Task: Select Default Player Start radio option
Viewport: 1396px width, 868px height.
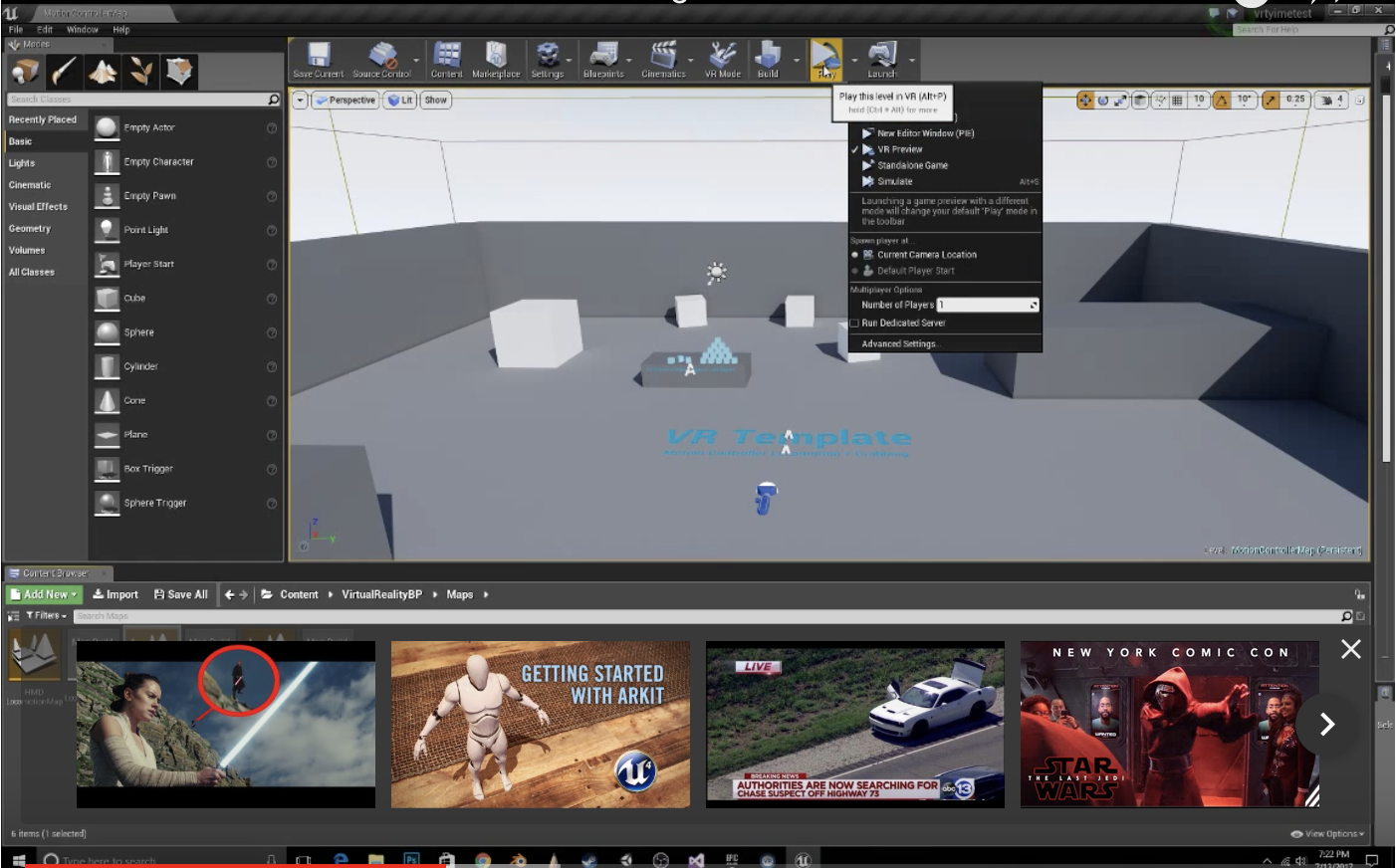Action: 854,271
